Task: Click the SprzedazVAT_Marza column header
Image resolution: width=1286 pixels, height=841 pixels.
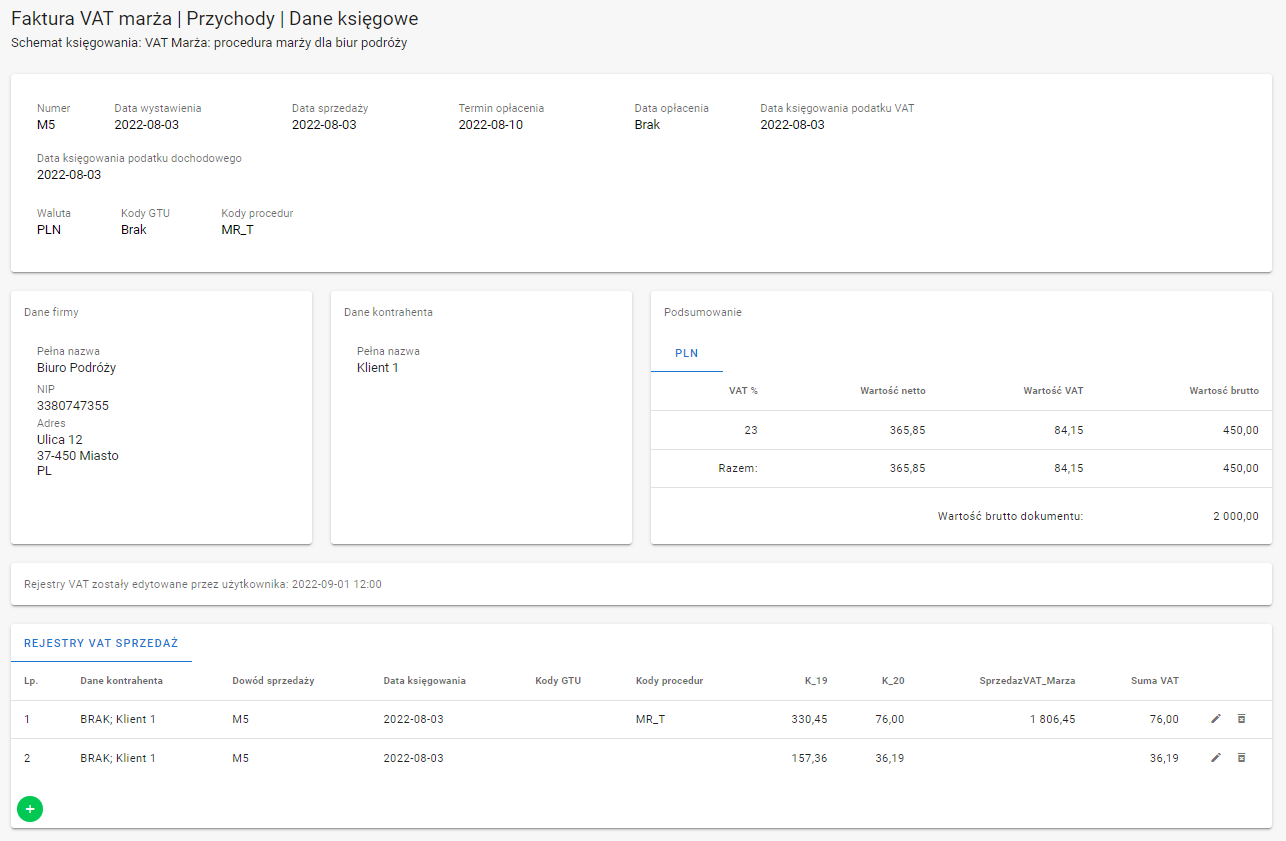Action: tap(1027, 681)
